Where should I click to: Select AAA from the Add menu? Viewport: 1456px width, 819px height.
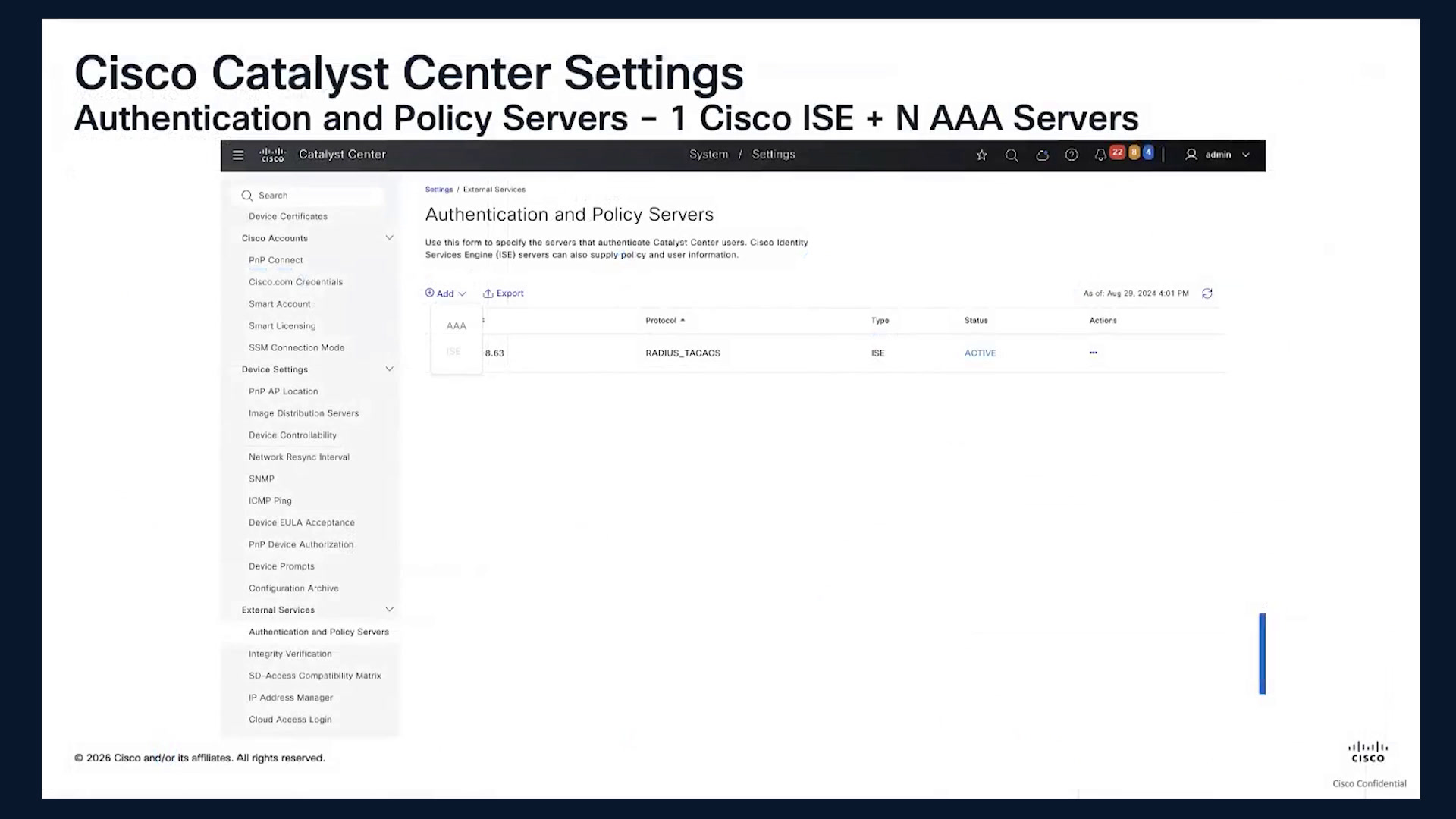click(457, 326)
